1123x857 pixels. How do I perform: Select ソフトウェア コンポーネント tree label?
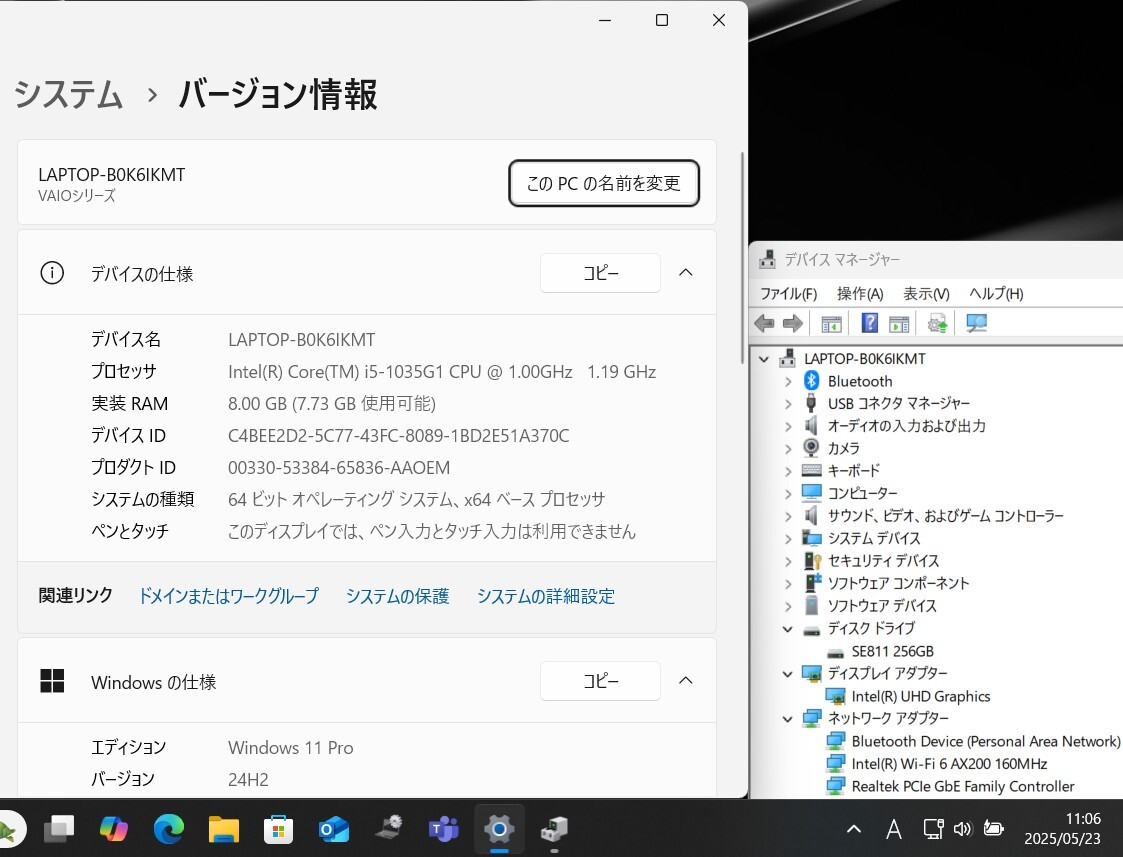(898, 584)
